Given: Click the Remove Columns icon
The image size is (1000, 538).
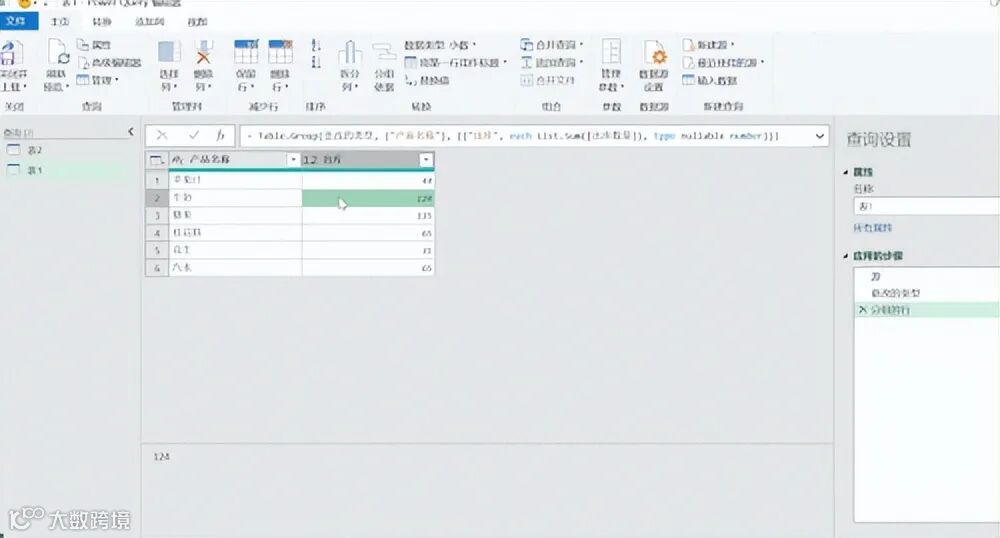Looking at the screenshot, I should click(203, 52).
